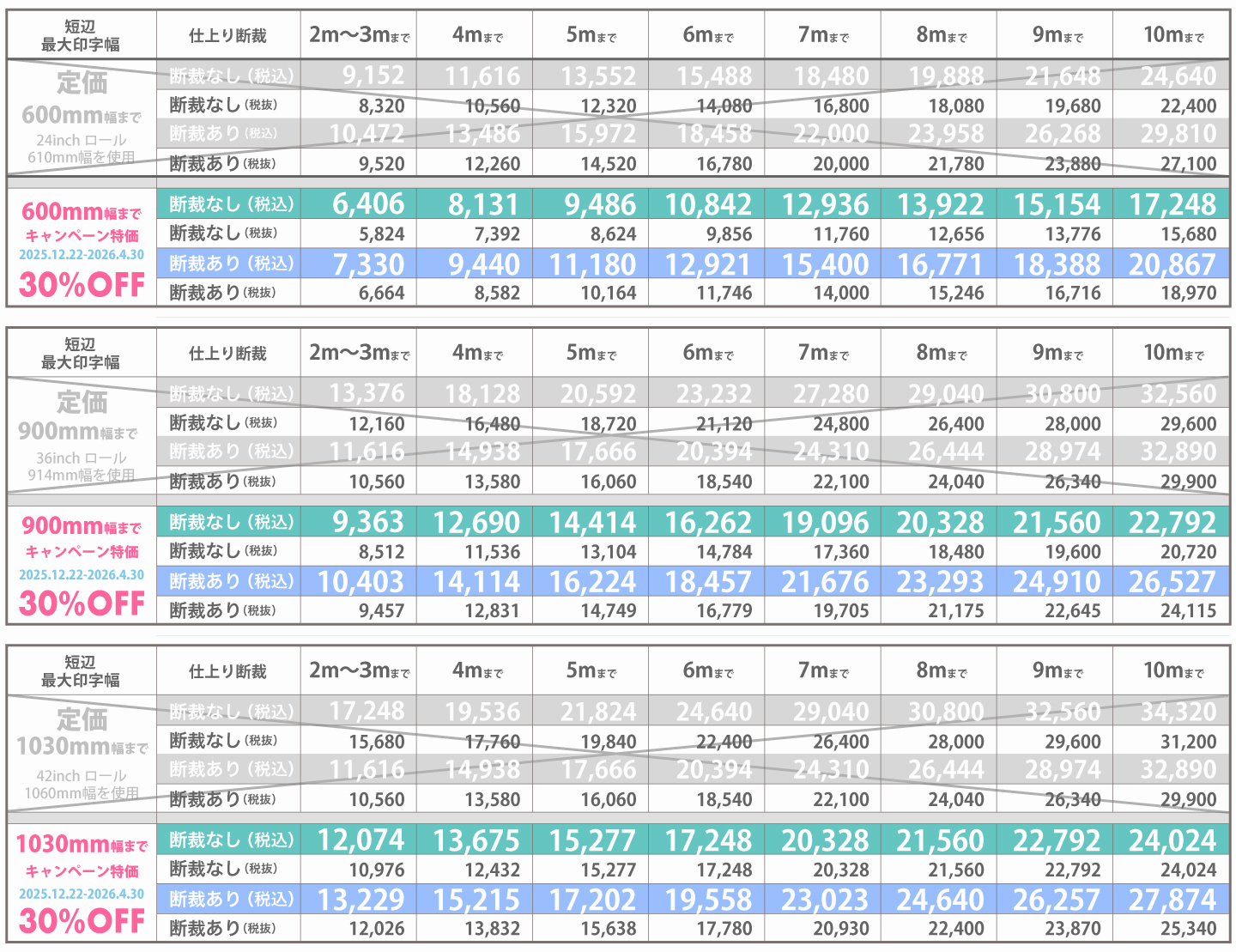Viewport: 1236px width, 952px height.
Task: Click the 42inch ロール text
Action: click(x=82, y=776)
